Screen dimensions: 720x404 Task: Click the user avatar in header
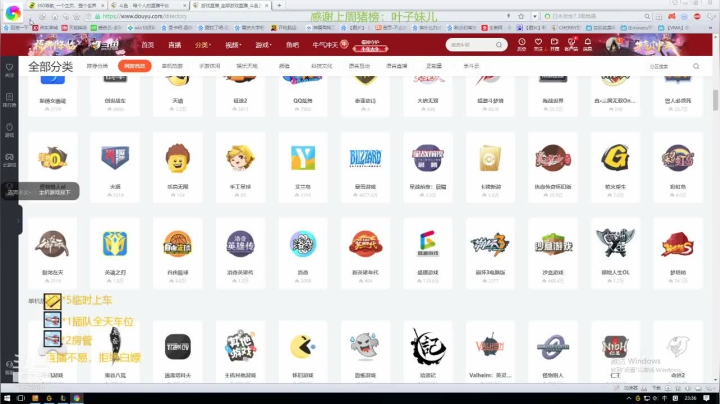613,45
